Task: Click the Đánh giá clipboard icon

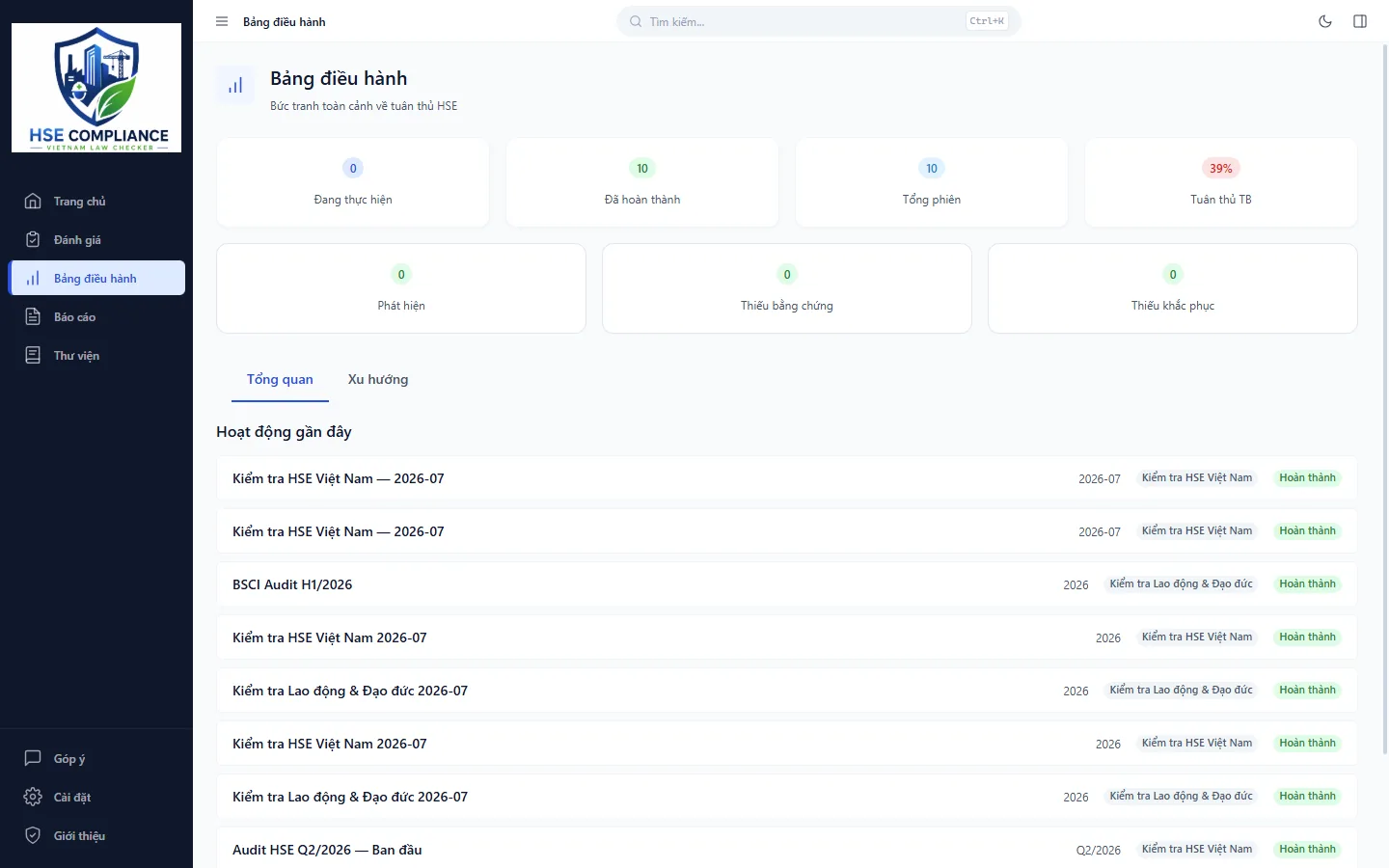Action: [x=33, y=240]
